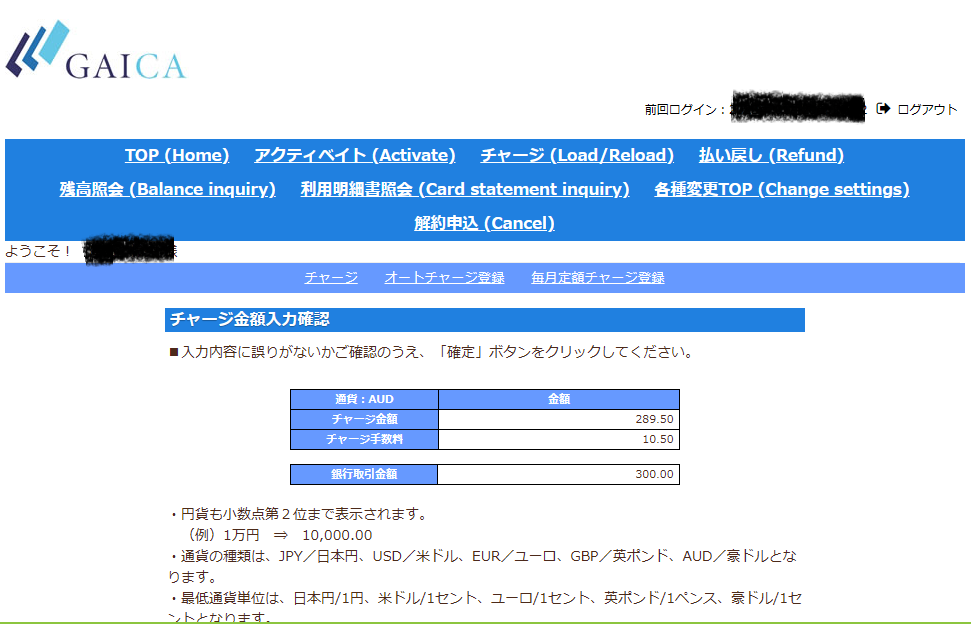
Task: Click the example value 10,000.00
Action: coord(337,535)
